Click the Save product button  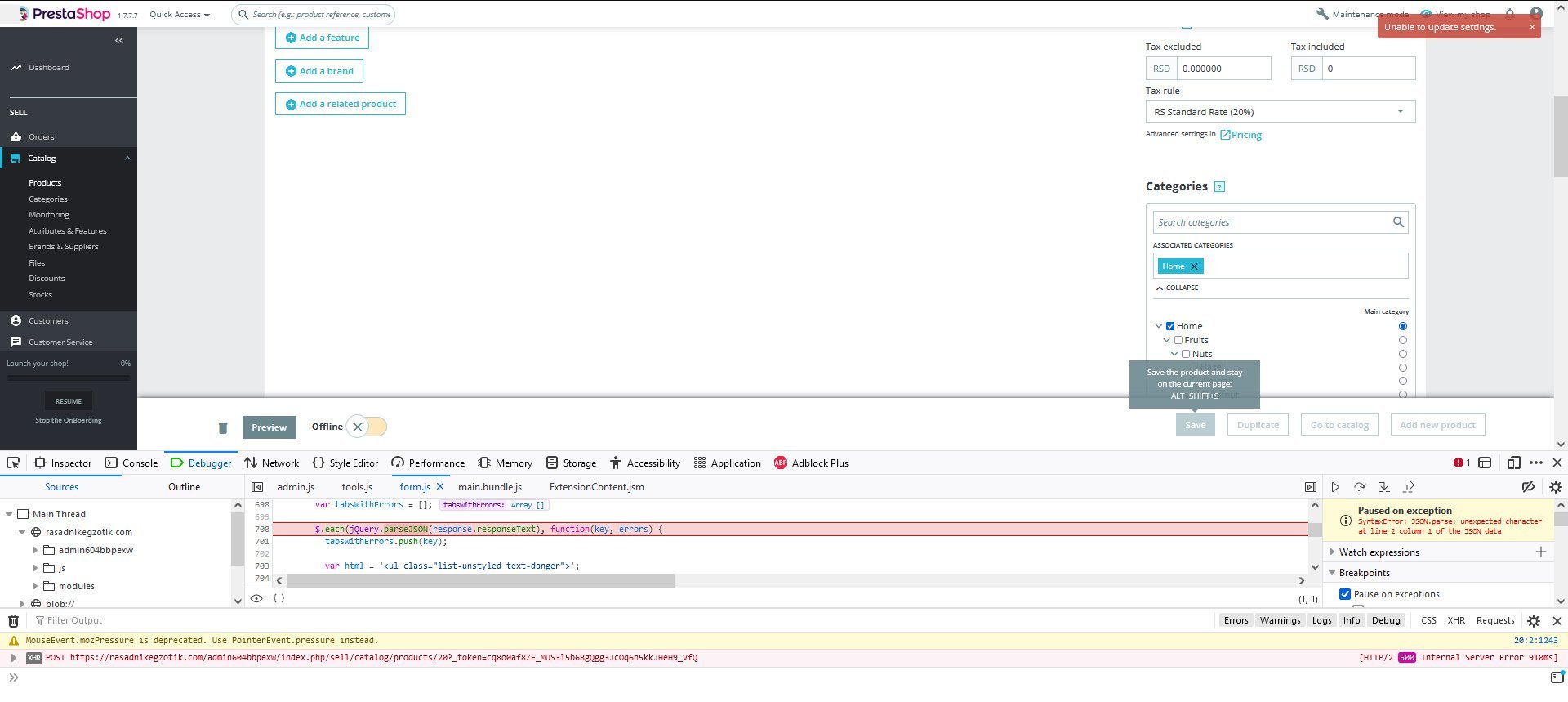pos(1196,425)
